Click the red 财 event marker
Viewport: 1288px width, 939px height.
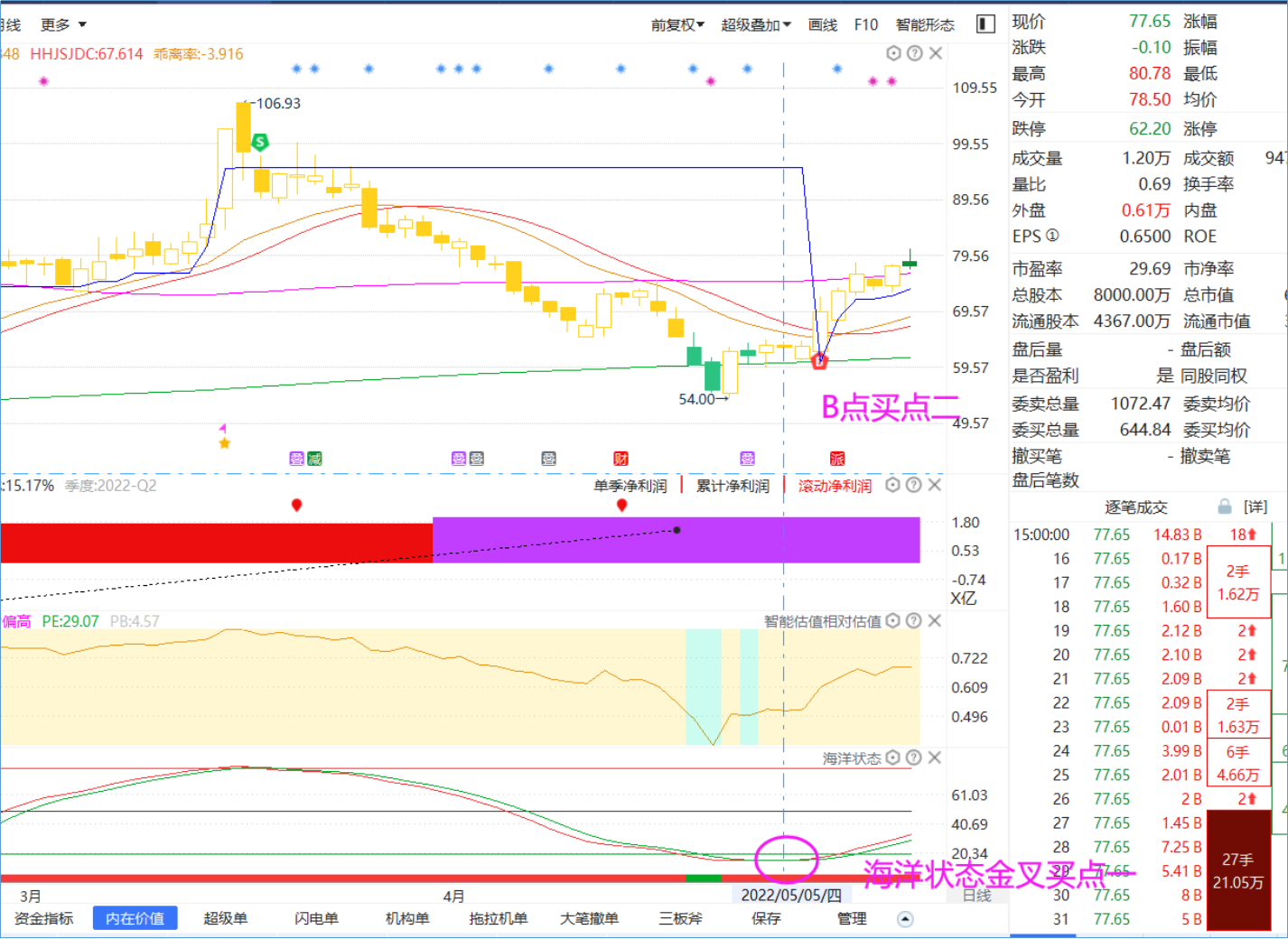click(621, 459)
